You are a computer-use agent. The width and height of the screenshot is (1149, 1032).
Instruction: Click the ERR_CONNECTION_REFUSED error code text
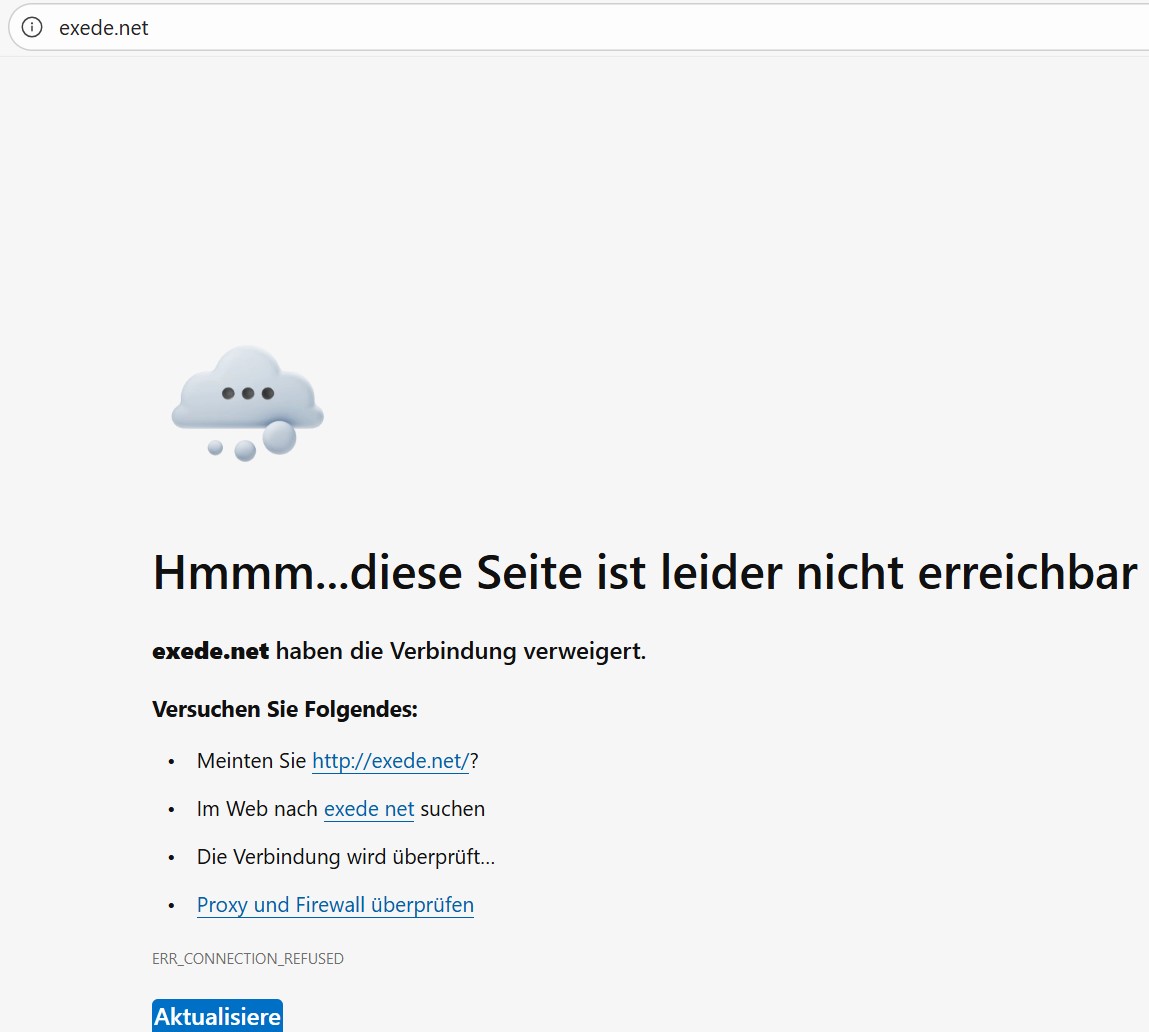tap(247, 959)
